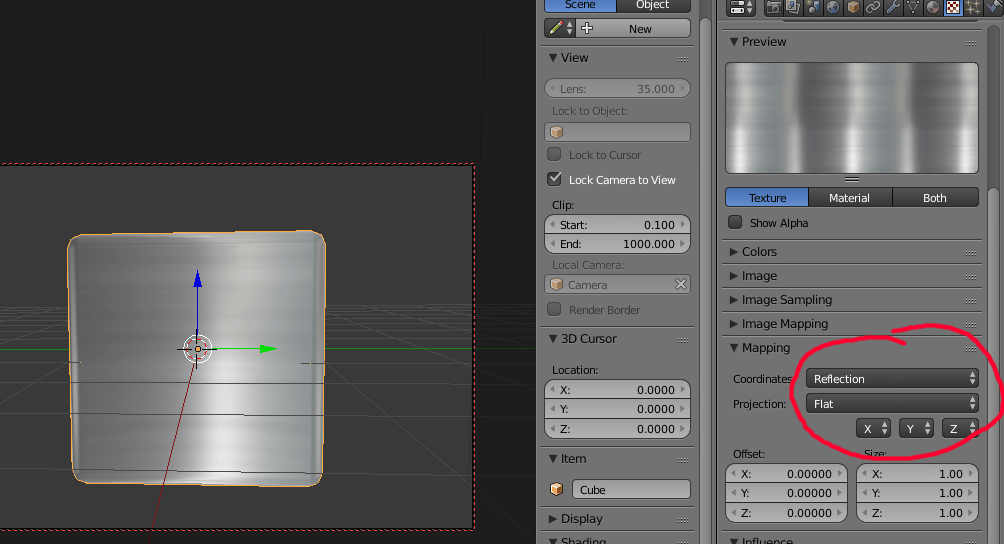Click New grease pencil layer button
Image resolution: width=1004 pixels, height=544 pixels.
(x=634, y=28)
